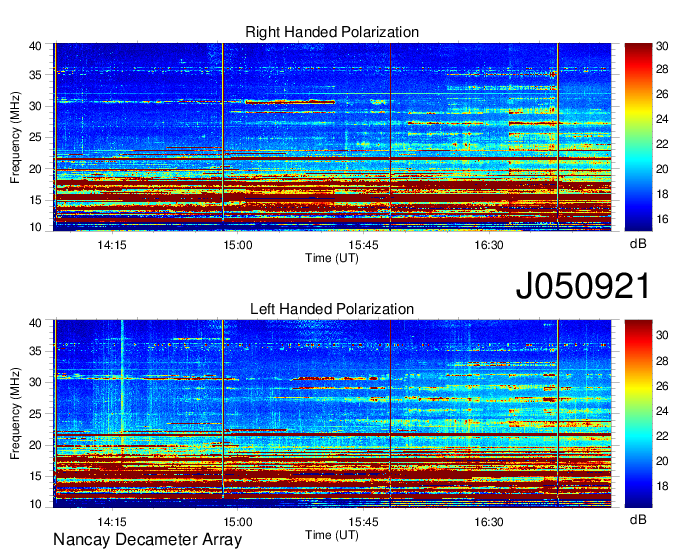Screen dimensions: 680x552
Task: Click 30 value on Right Handed colorbar scale
Action: pyautogui.click(x=662, y=46)
